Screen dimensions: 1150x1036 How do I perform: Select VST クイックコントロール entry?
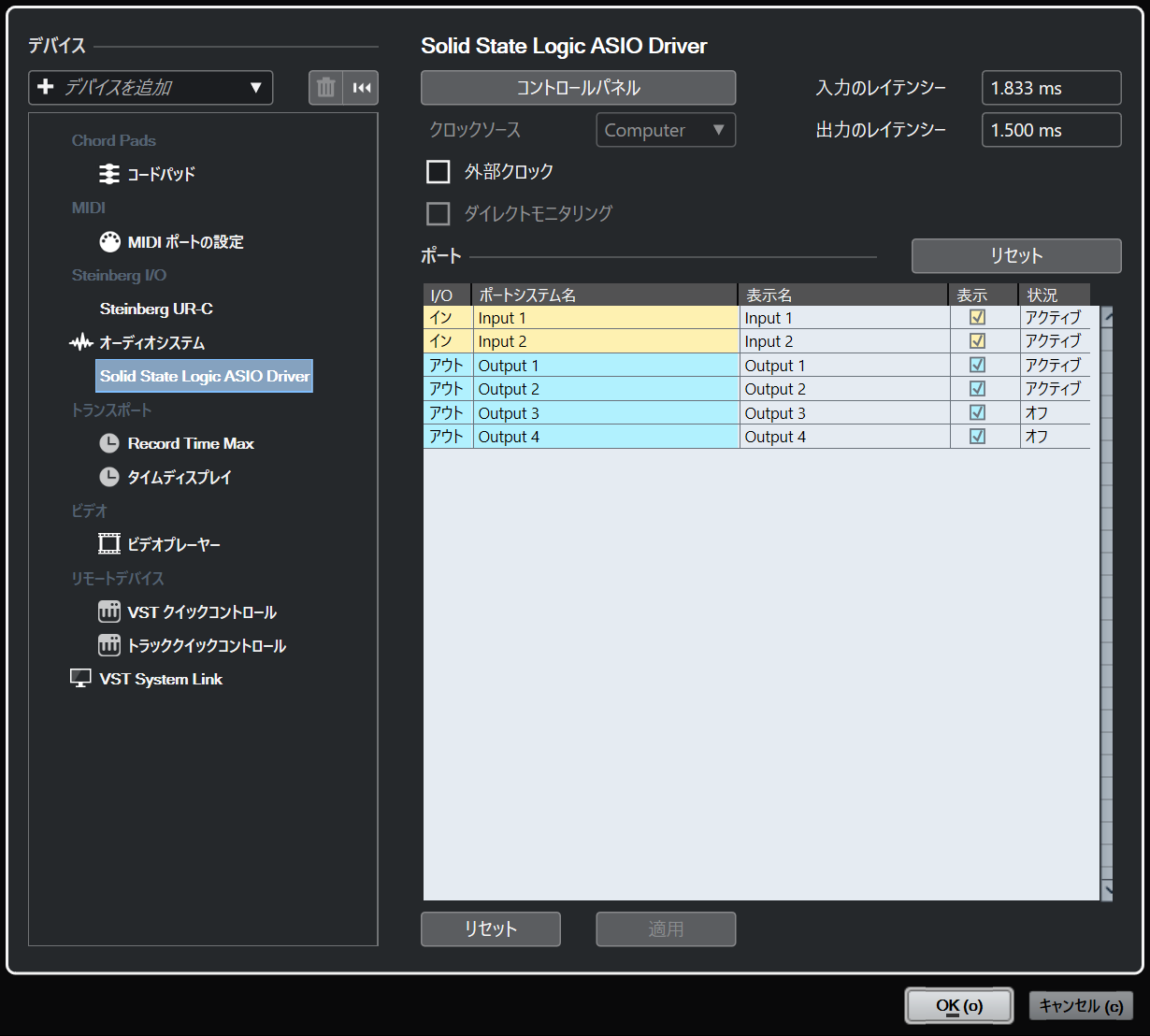pos(202,612)
